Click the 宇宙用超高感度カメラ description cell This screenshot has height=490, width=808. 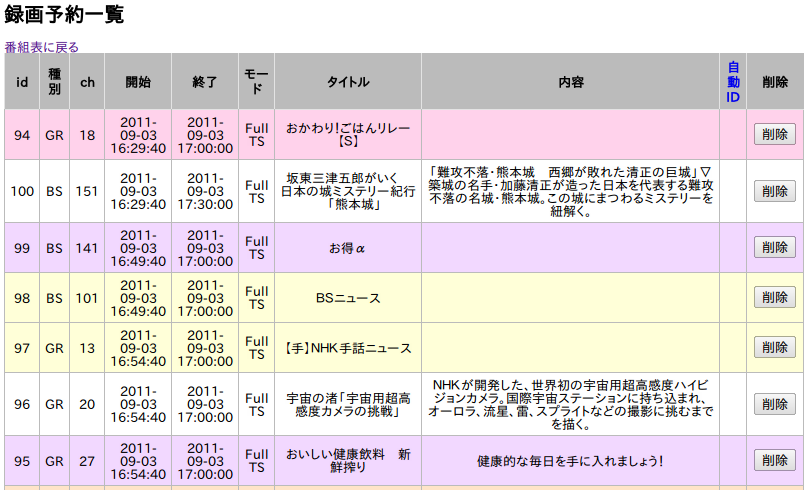(x=570, y=404)
